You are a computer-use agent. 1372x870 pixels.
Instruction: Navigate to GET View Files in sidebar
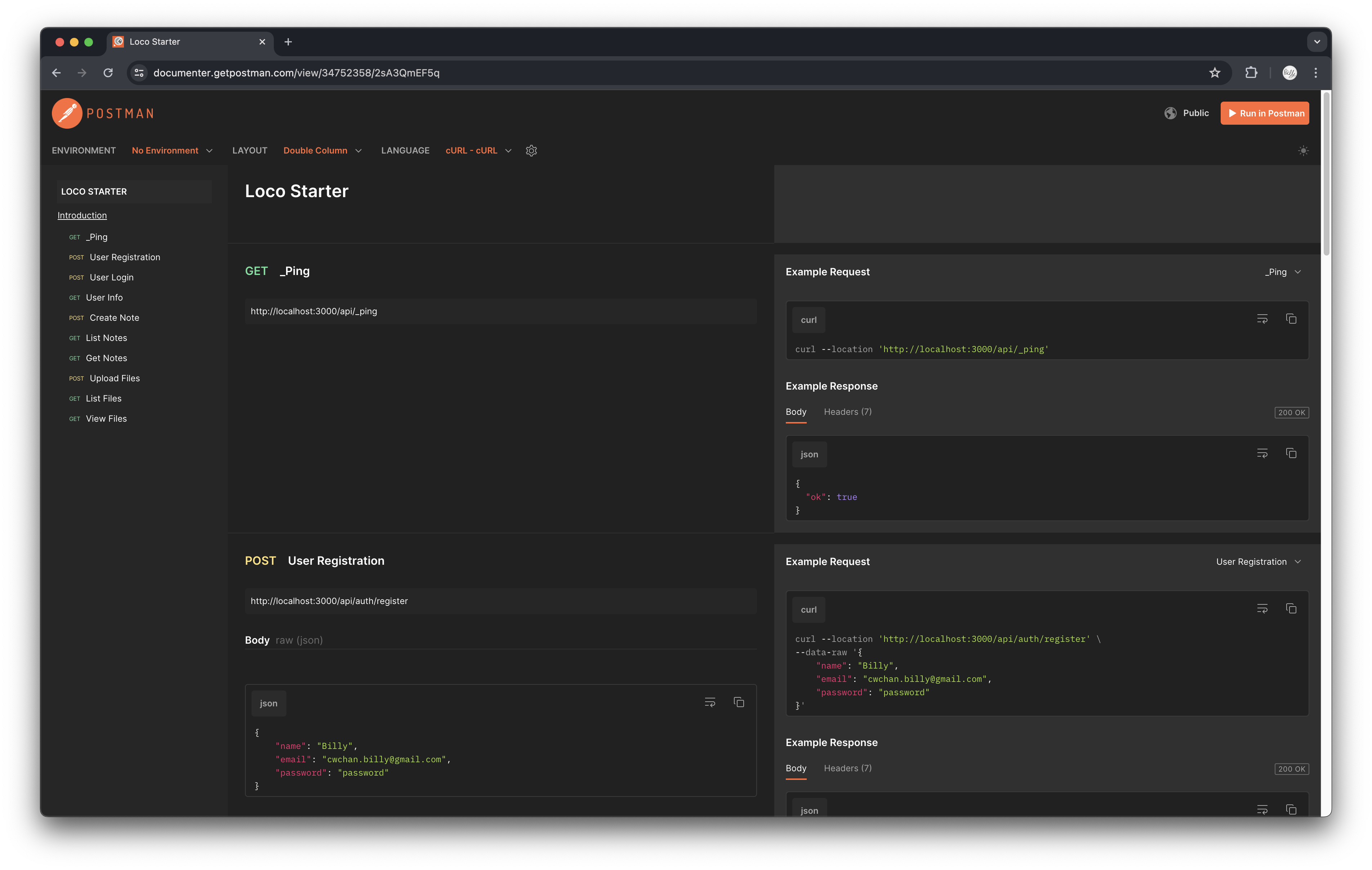coord(98,418)
